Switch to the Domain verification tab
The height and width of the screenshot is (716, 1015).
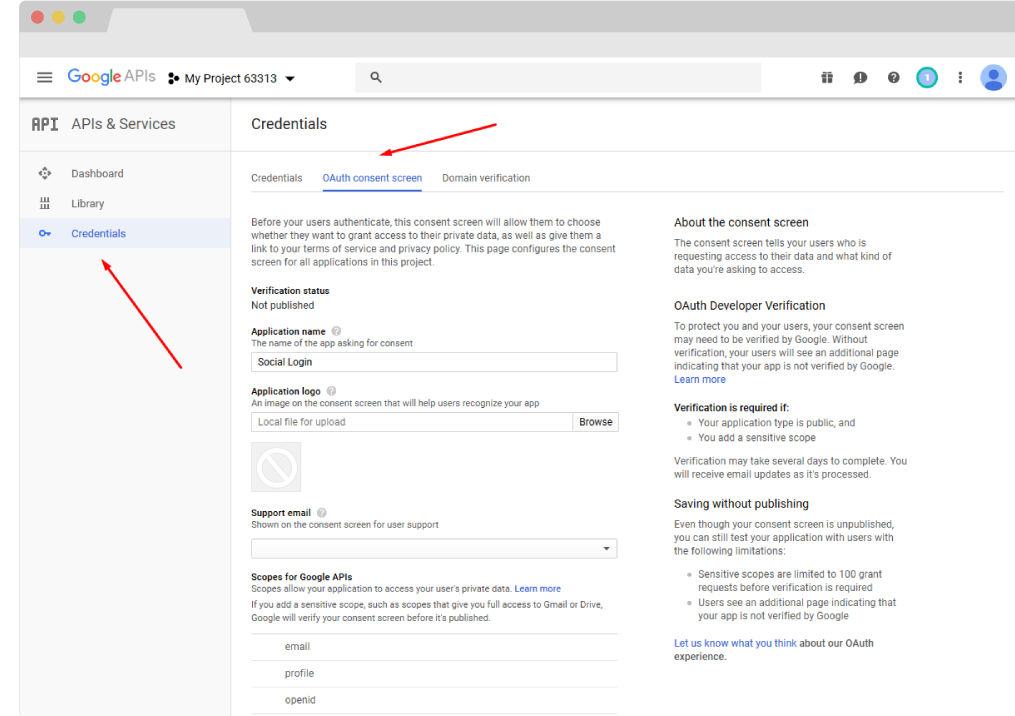[x=486, y=178]
